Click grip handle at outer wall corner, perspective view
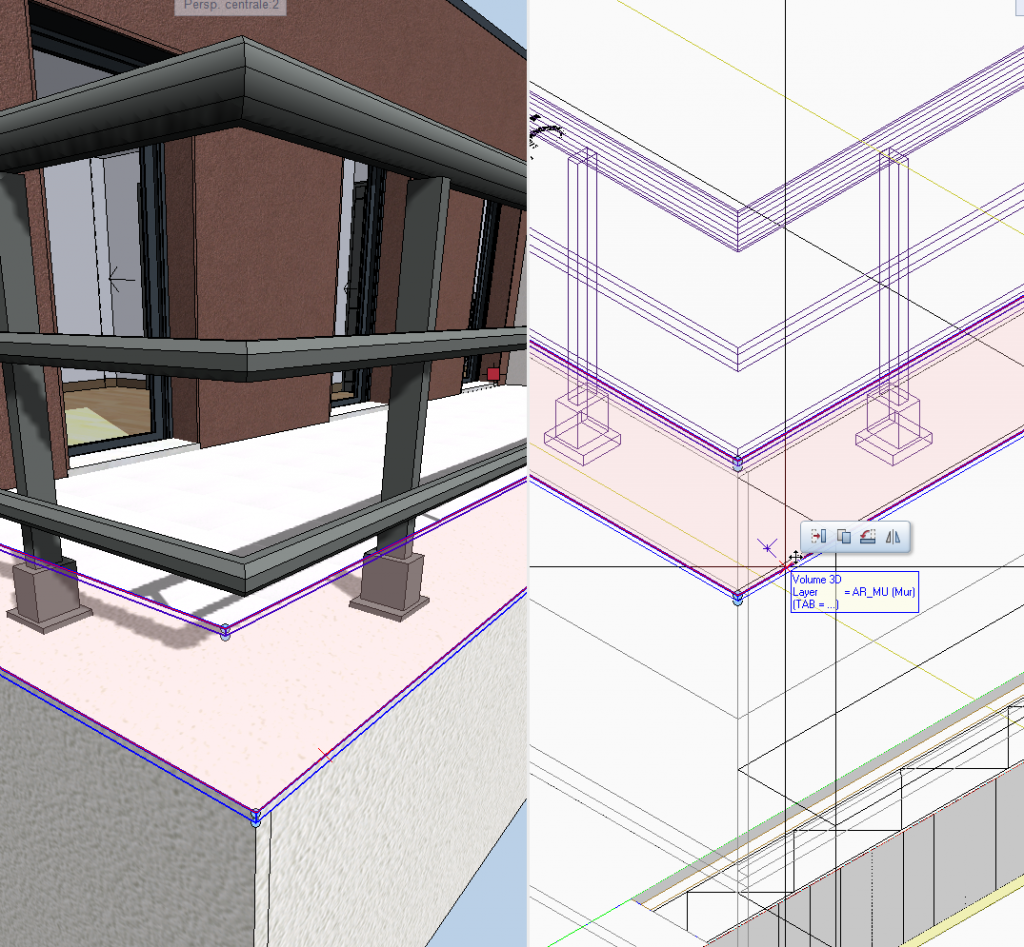Image resolution: width=1024 pixels, height=947 pixels. coord(255,817)
